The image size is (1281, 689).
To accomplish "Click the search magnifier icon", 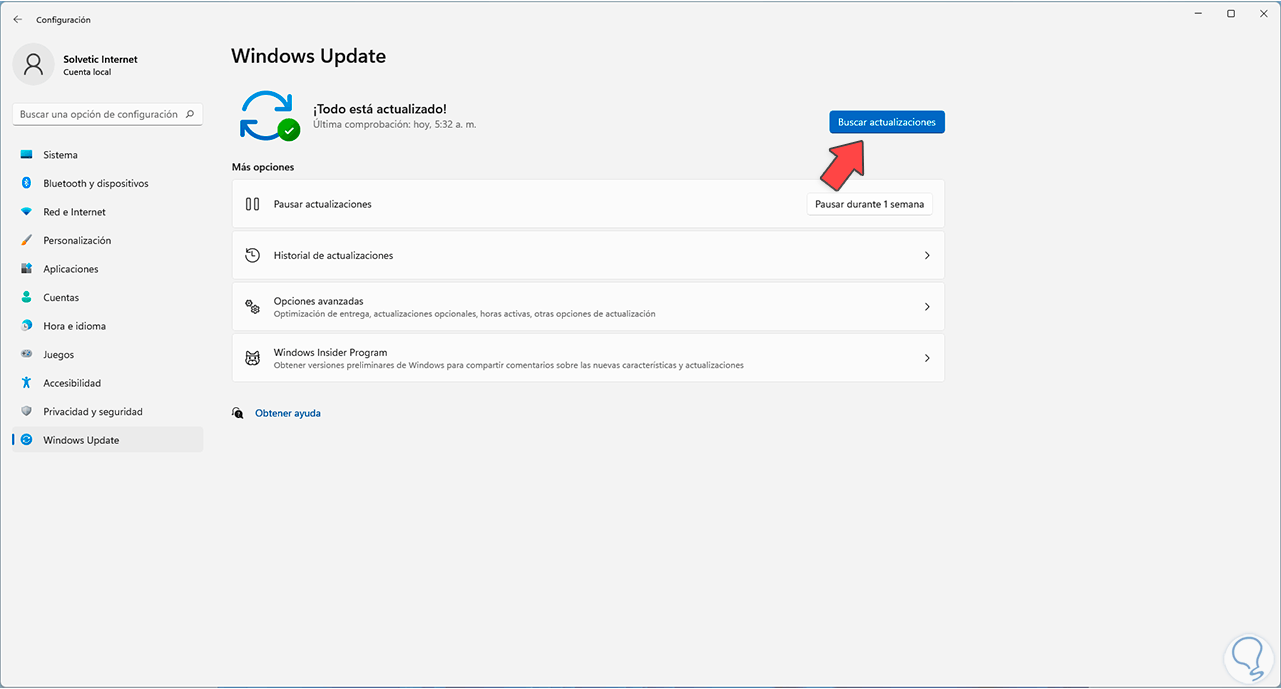I will coord(190,115).
